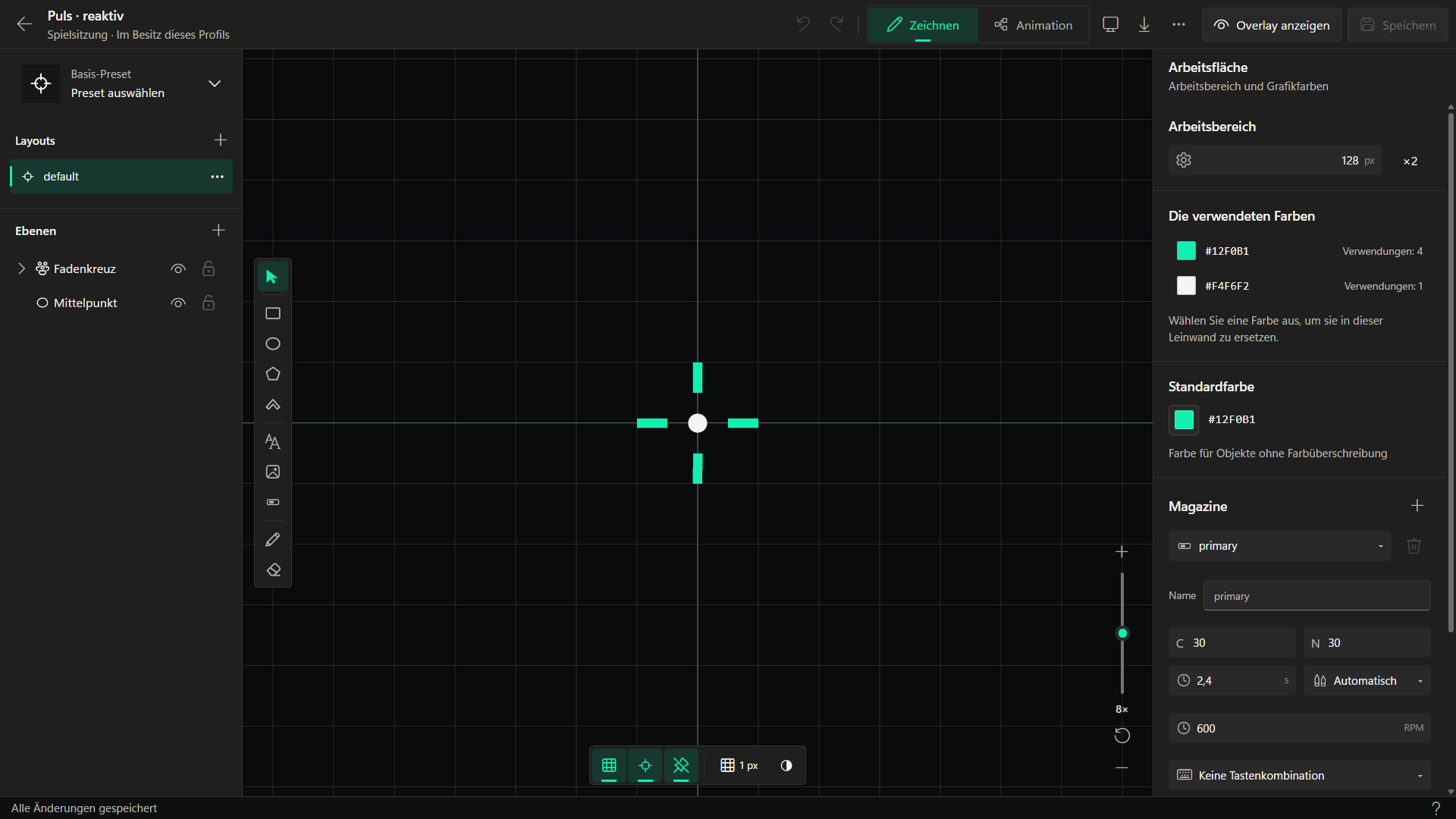Hide the Fadenkreuz layer
The width and height of the screenshot is (1456, 819).
click(178, 269)
